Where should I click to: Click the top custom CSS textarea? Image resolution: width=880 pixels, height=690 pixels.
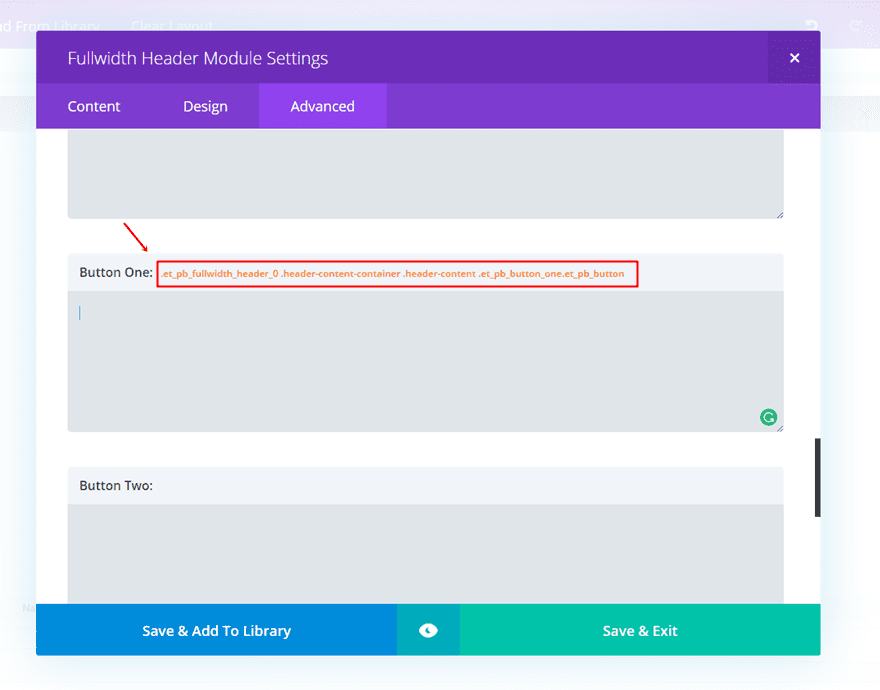click(x=425, y=174)
